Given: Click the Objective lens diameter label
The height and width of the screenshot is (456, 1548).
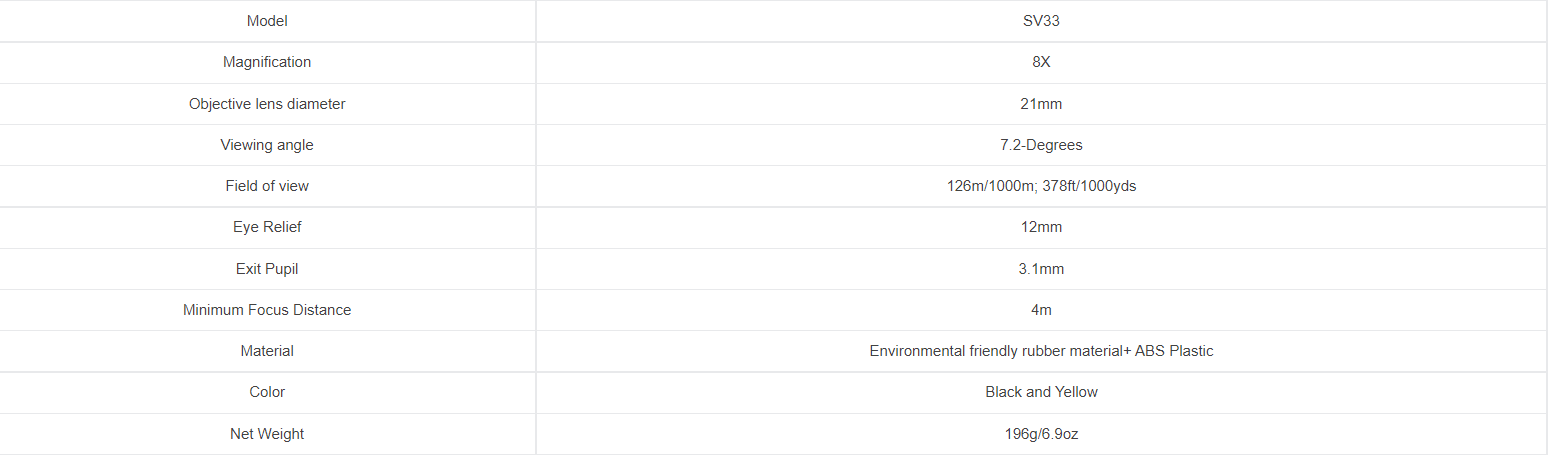Looking at the screenshot, I should (267, 104).
